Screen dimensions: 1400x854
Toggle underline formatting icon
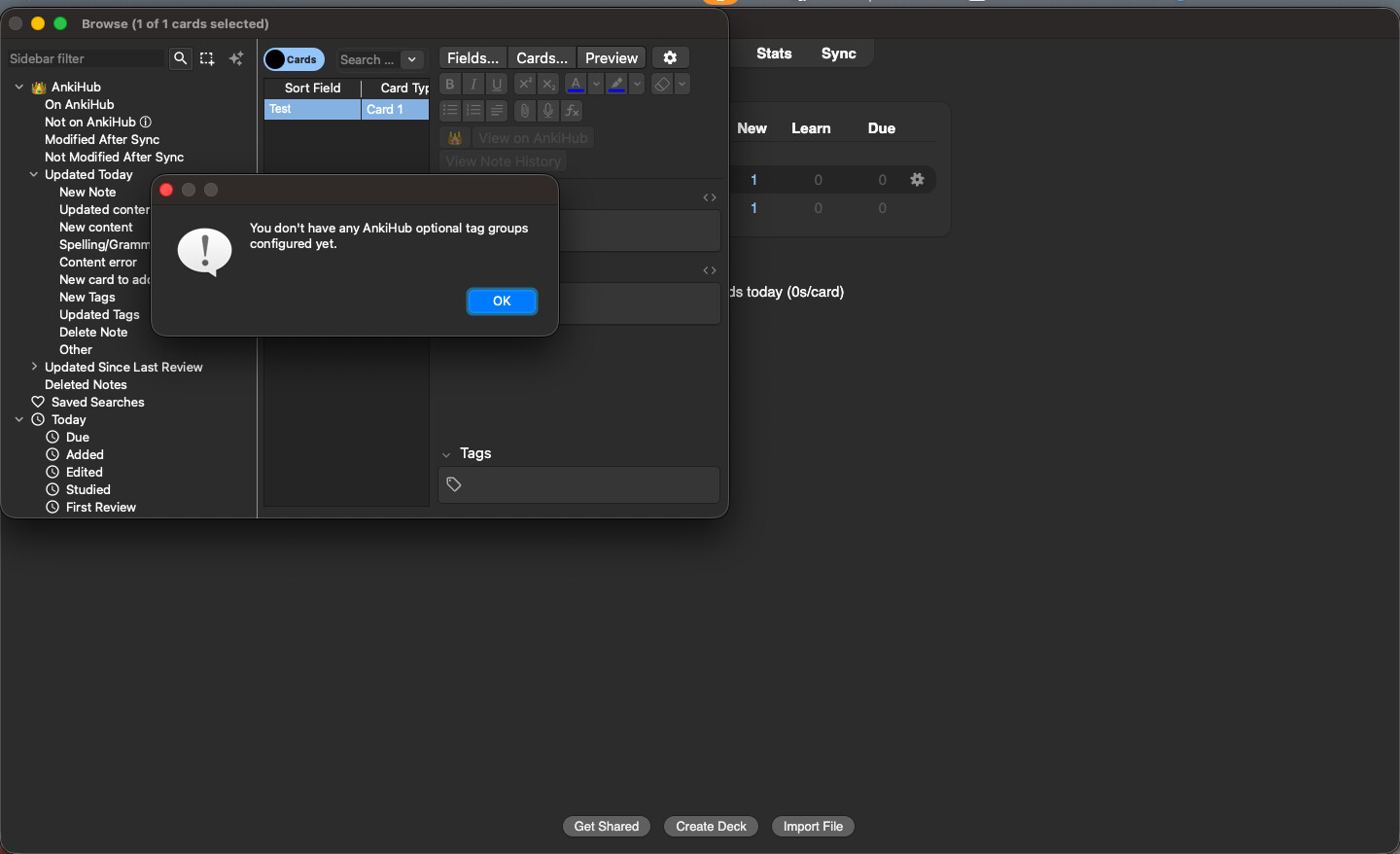point(497,85)
